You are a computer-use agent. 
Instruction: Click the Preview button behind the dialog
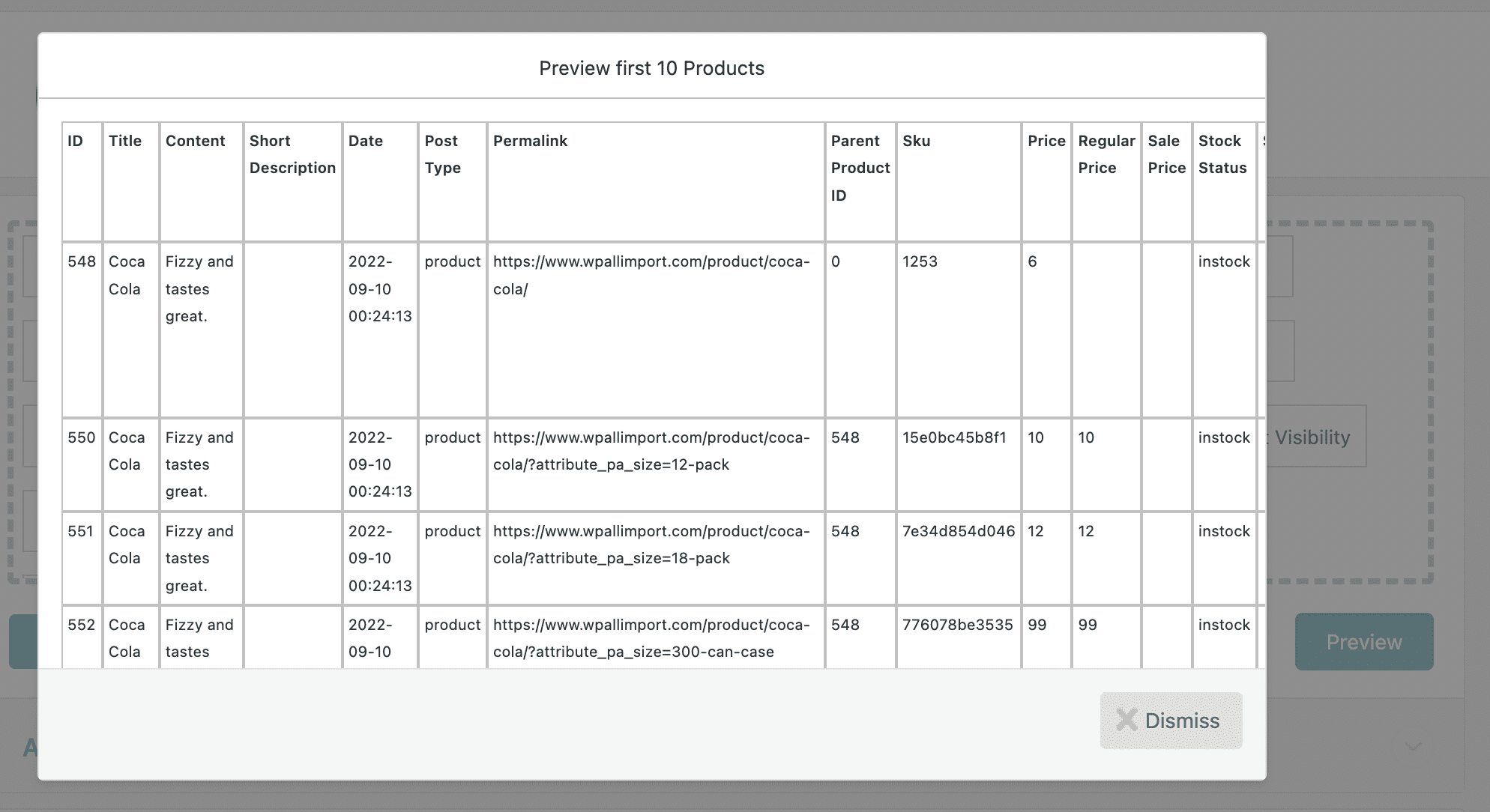click(1363, 642)
